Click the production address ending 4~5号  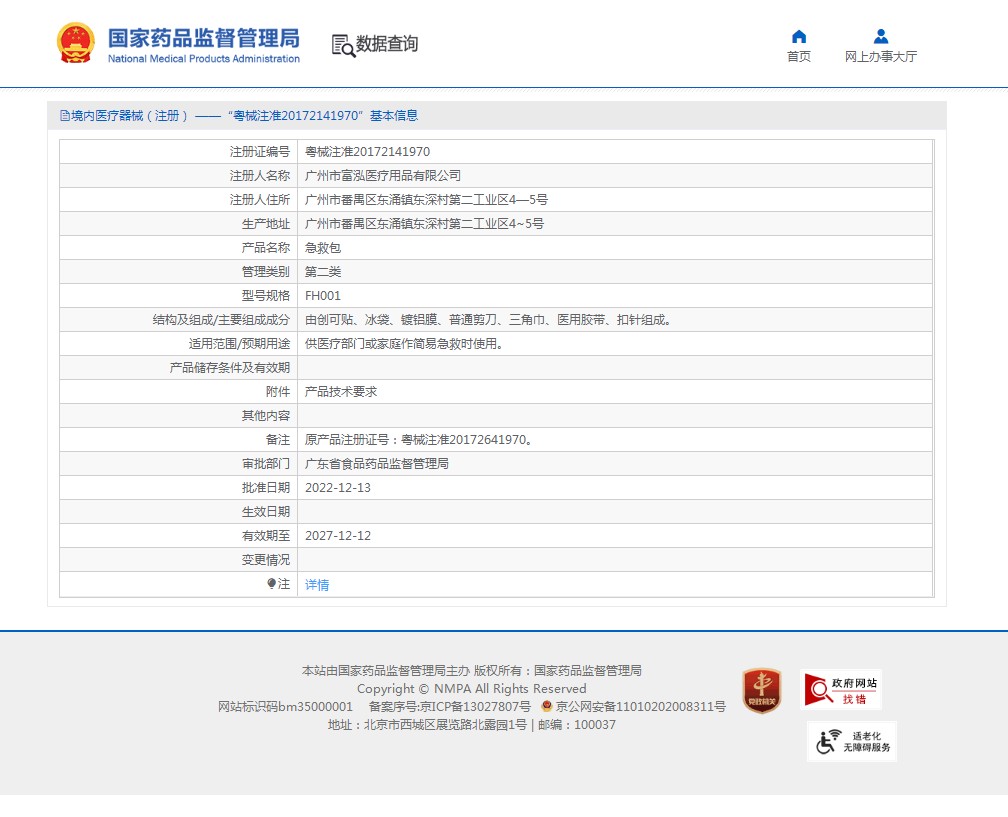(424, 224)
